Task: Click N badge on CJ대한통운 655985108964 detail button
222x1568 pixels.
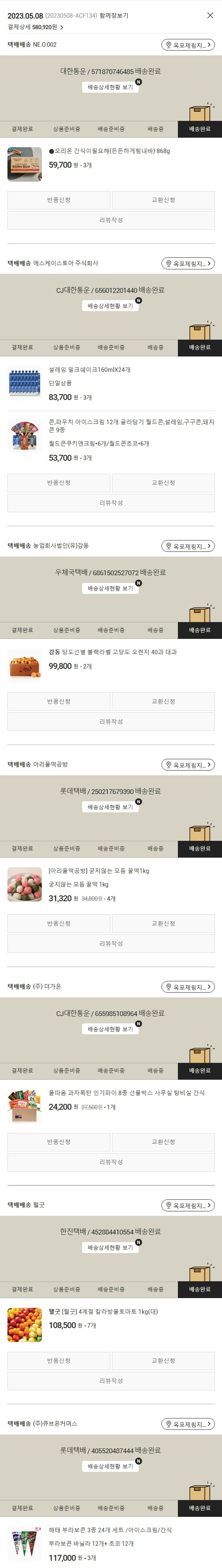Action: pyautogui.click(x=138, y=1023)
